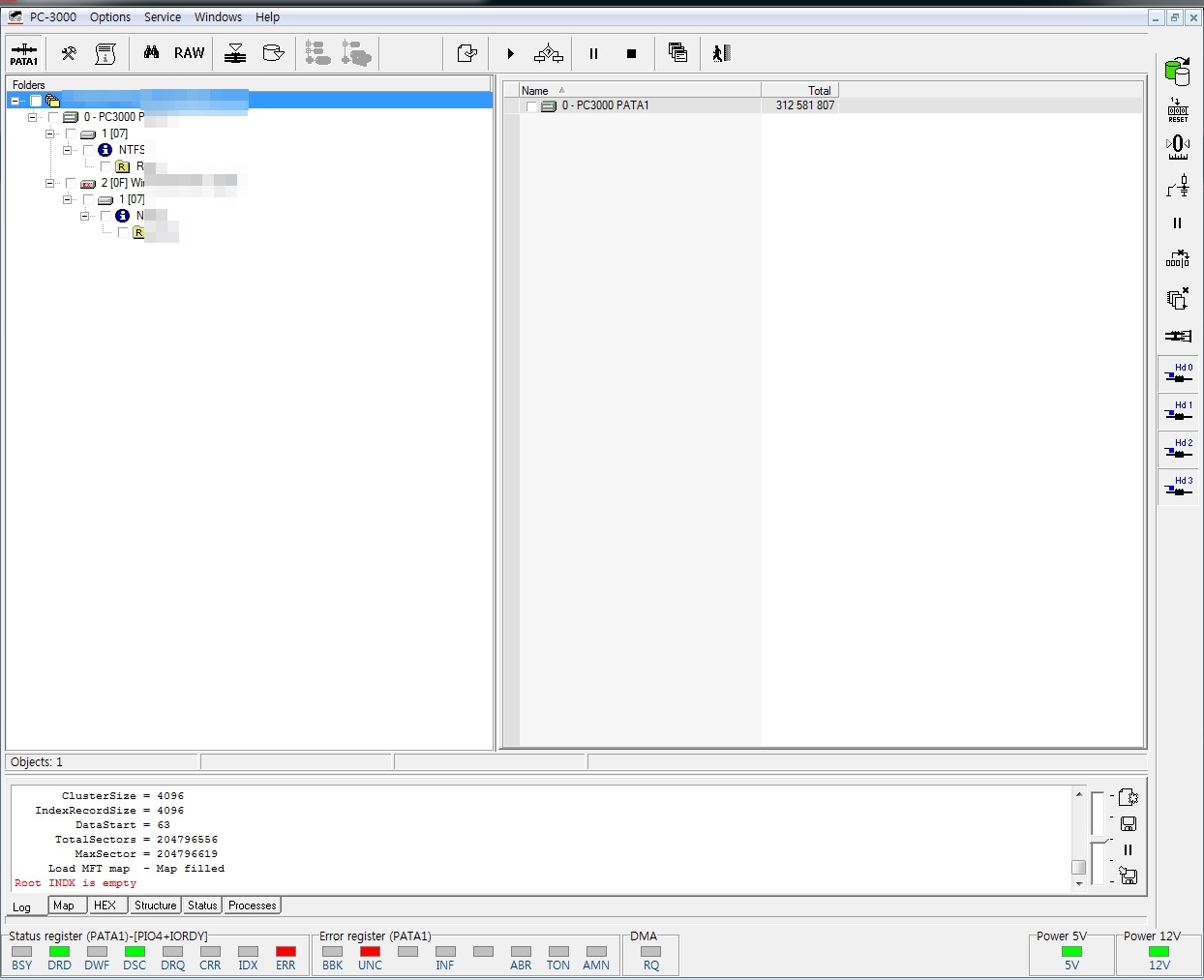Click the save log floppy icon
1204x980 pixels.
[1128, 824]
